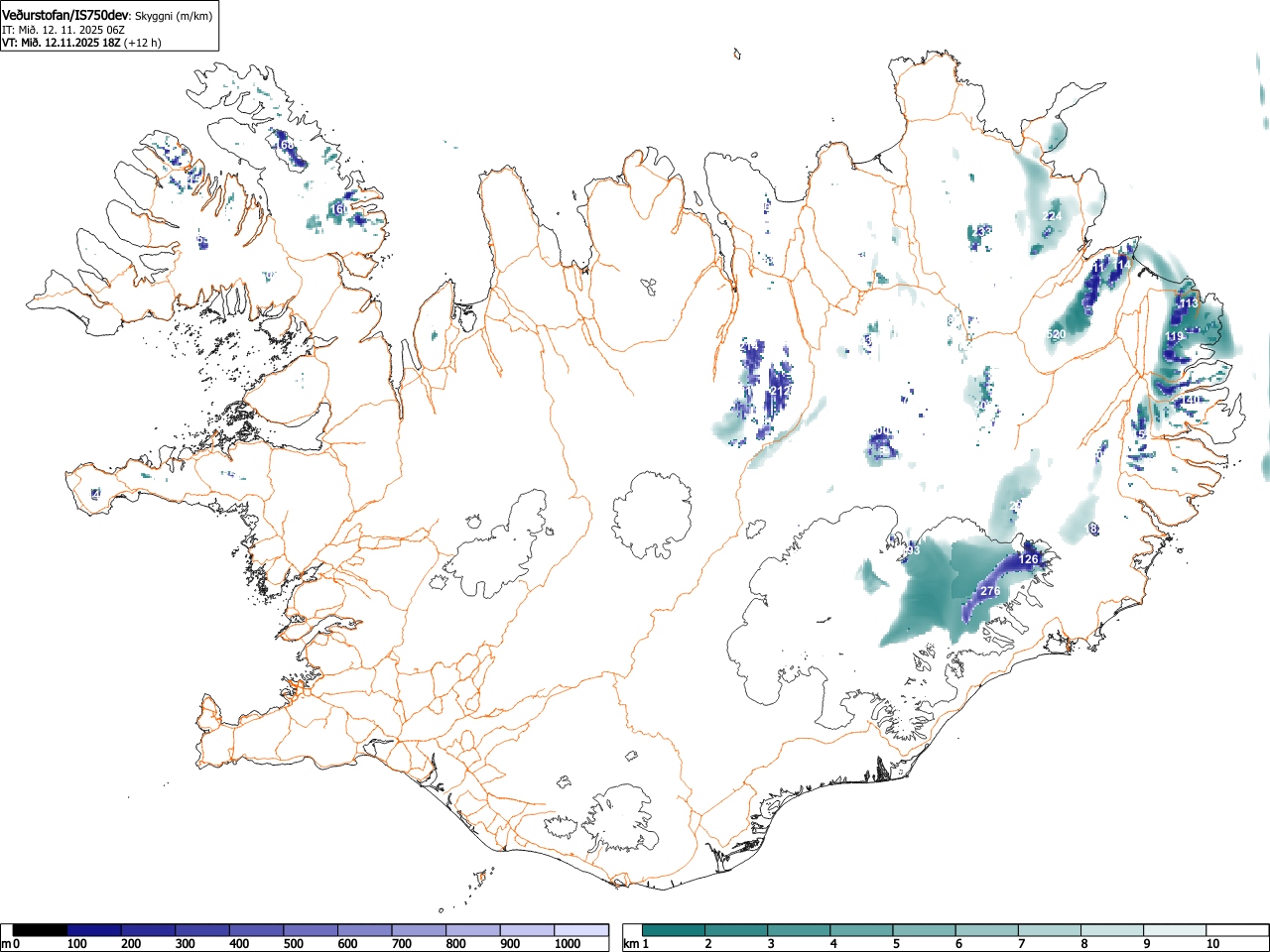Select the '233' value label in the northeast
The width and height of the screenshot is (1270, 952).
tap(982, 230)
